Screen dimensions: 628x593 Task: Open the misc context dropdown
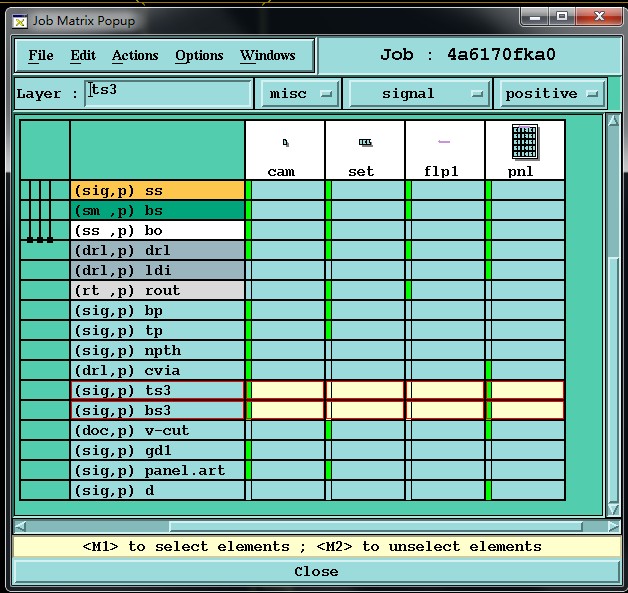[300, 94]
